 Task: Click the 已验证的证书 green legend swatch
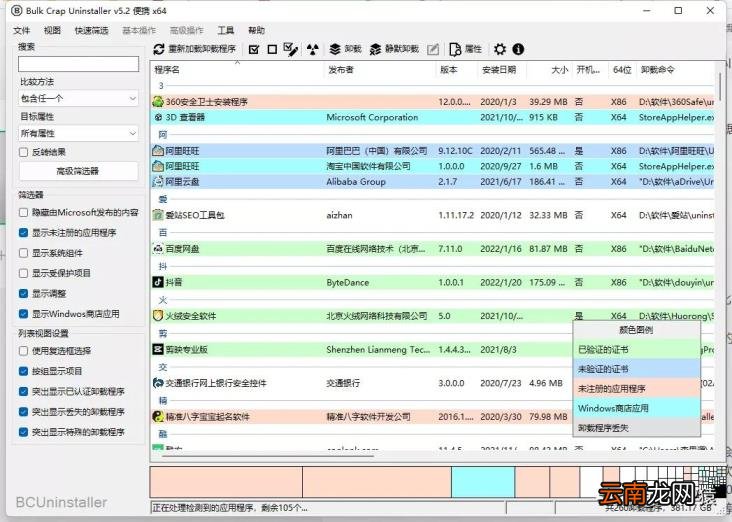(x=637, y=349)
